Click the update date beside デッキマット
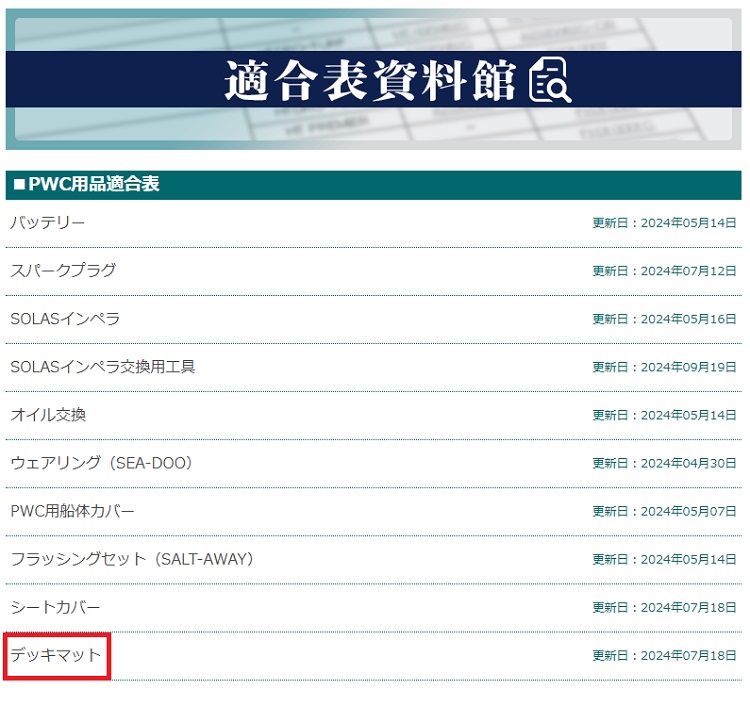This screenshot has height=706, width=750. click(x=664, y=655)
